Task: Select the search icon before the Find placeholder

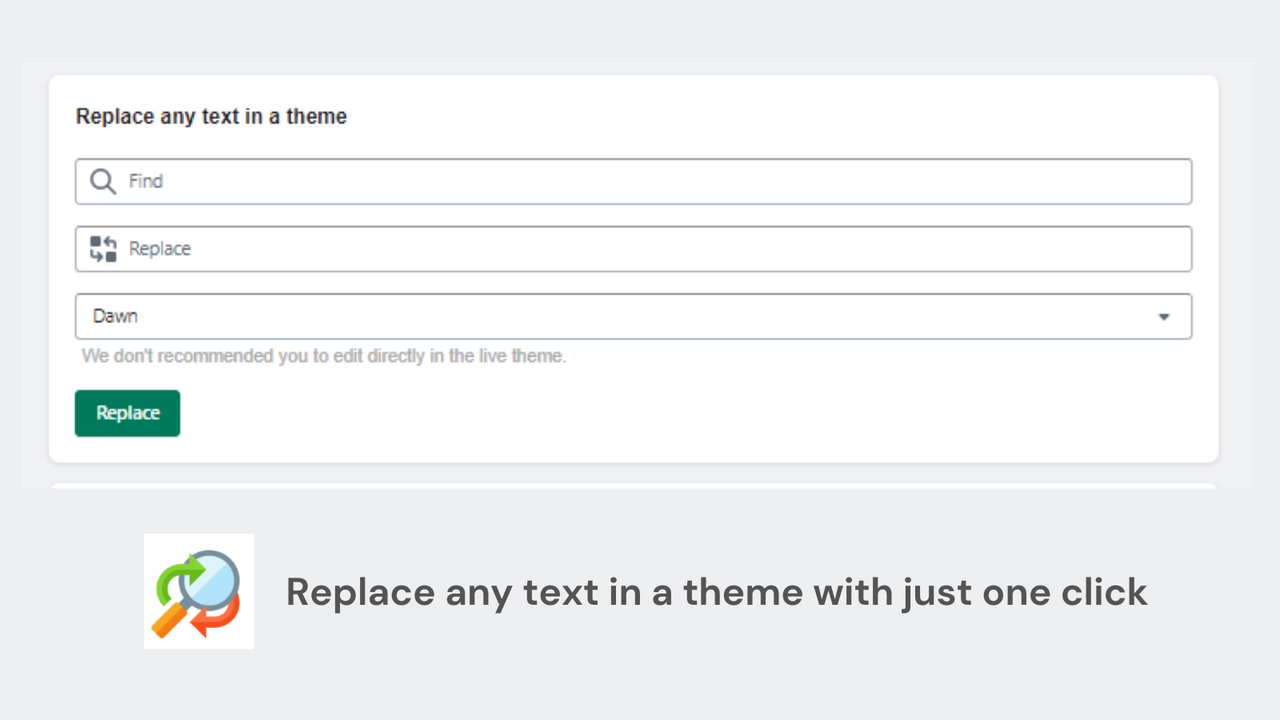Action: tap(102, 181)
